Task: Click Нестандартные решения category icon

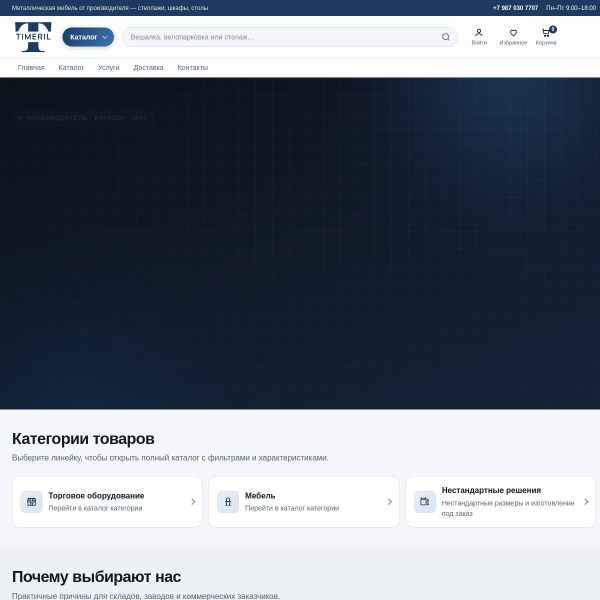Action: point(425,502)
